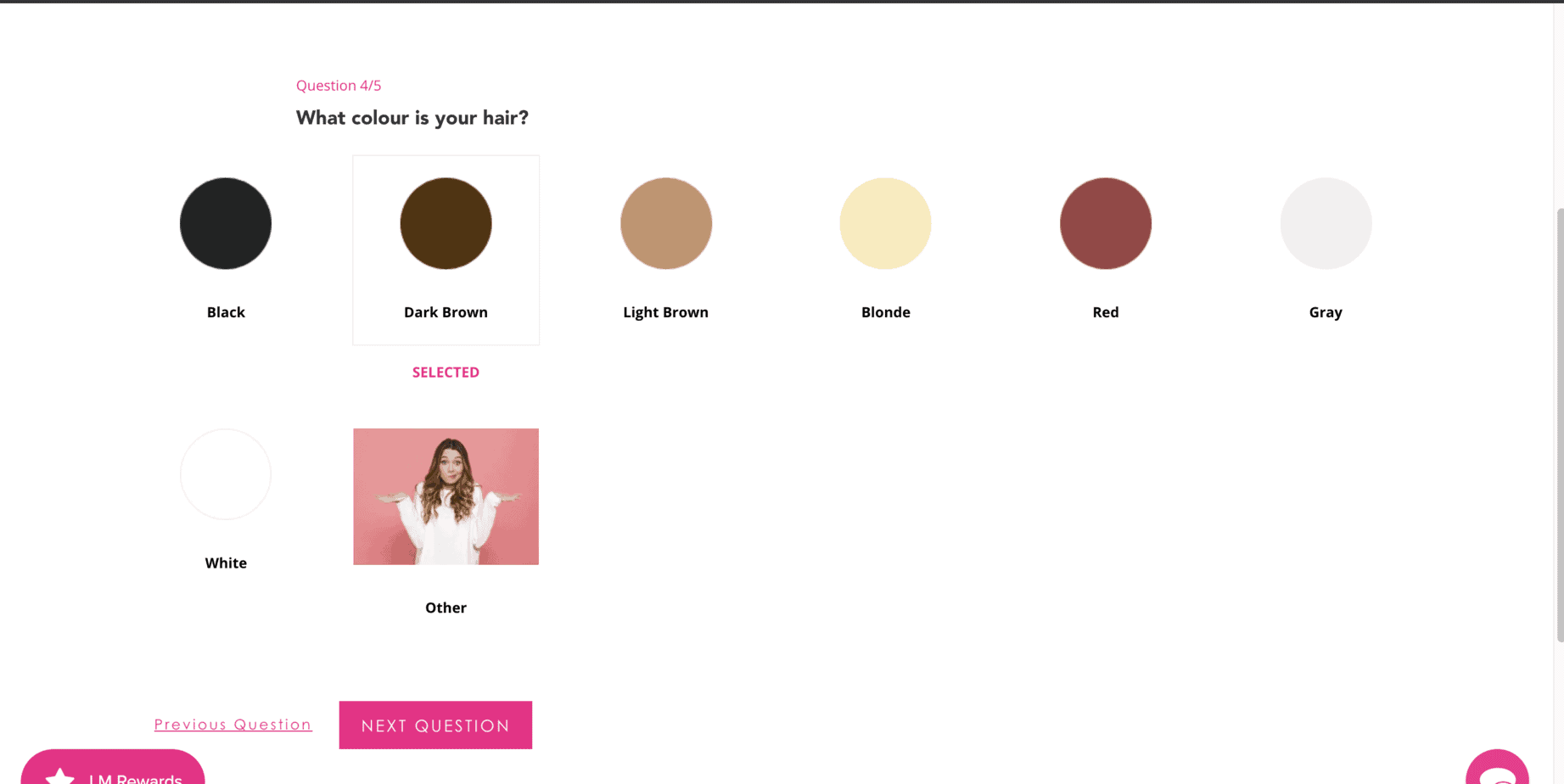Click the Gray label text
The image size is (1564, 784).
1326,312
